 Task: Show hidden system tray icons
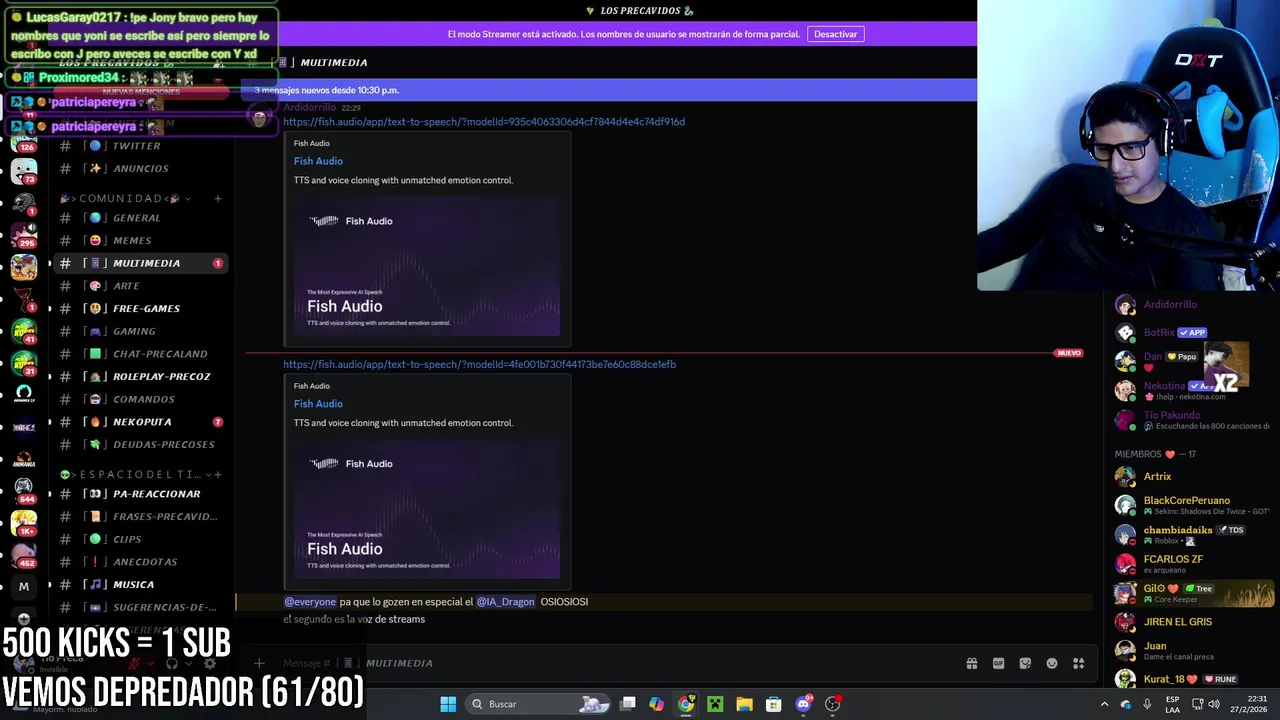(1104, 704)
